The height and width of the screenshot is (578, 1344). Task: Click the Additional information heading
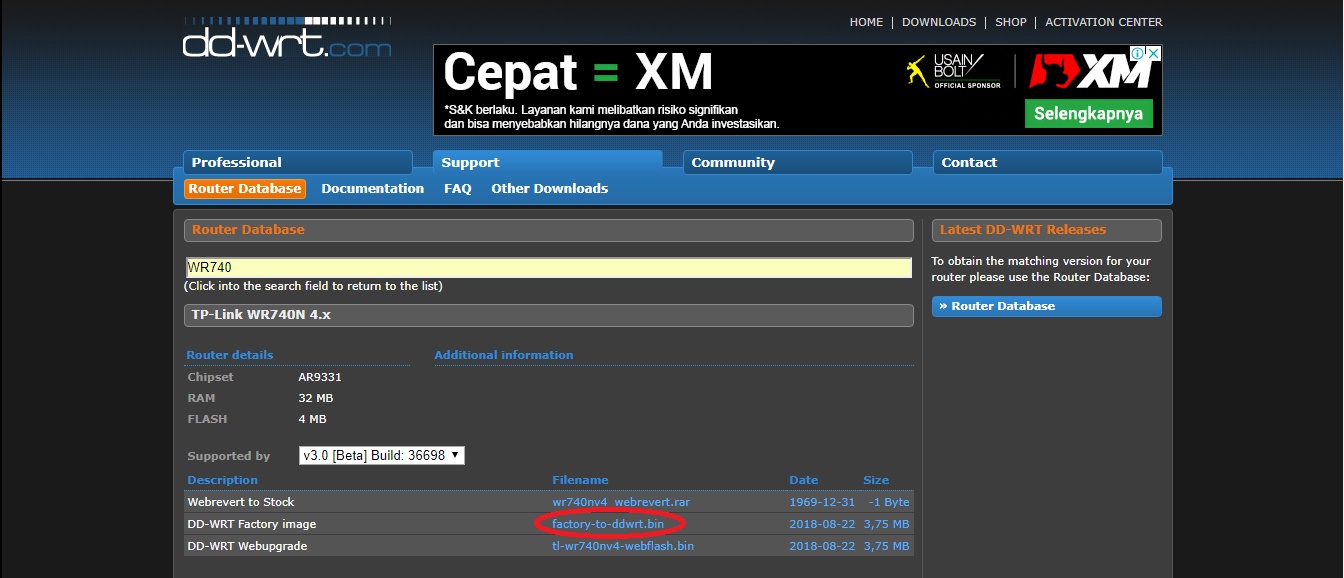pyautogui.click(x=504, y=355)
